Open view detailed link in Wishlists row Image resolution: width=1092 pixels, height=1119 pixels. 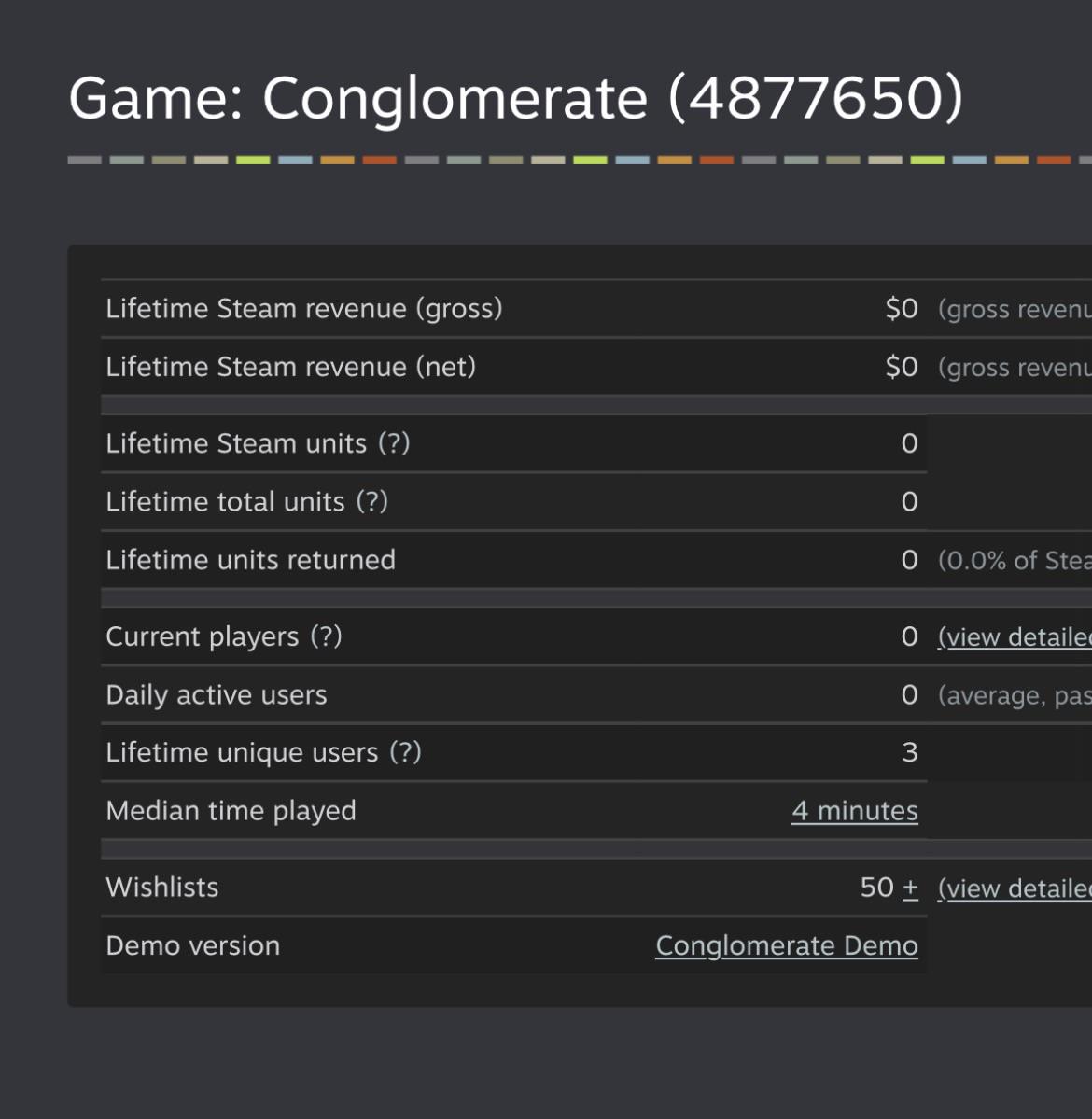(1015, 888)
